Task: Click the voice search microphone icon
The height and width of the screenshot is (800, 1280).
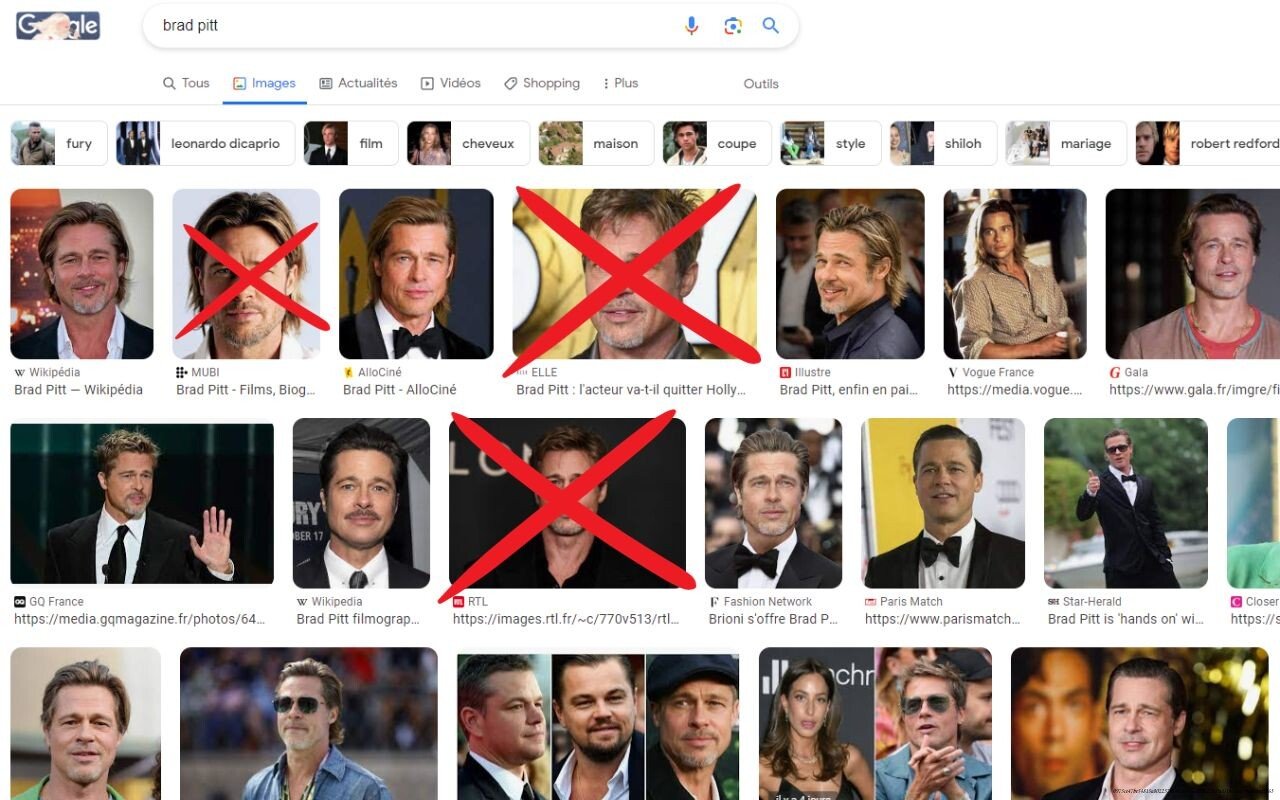Action: pos(691,26)
